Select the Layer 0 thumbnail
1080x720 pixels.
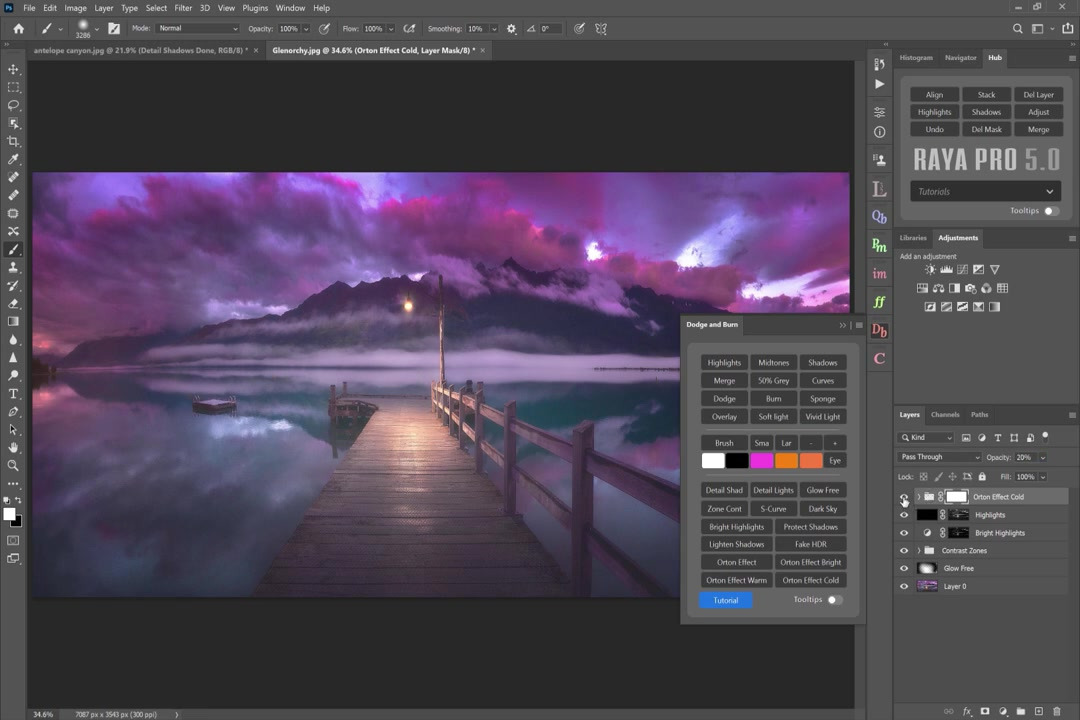click(x=927, y=586)
